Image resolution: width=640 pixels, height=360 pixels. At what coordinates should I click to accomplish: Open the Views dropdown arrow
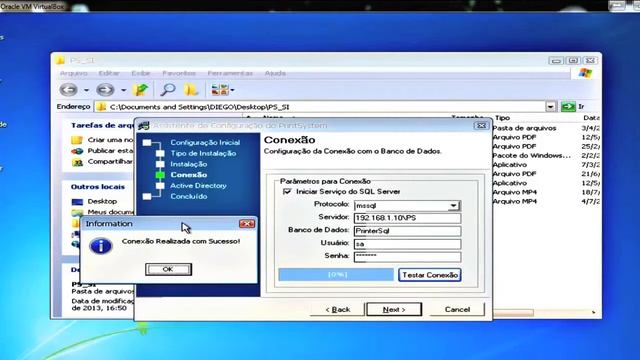coord(232,90)
